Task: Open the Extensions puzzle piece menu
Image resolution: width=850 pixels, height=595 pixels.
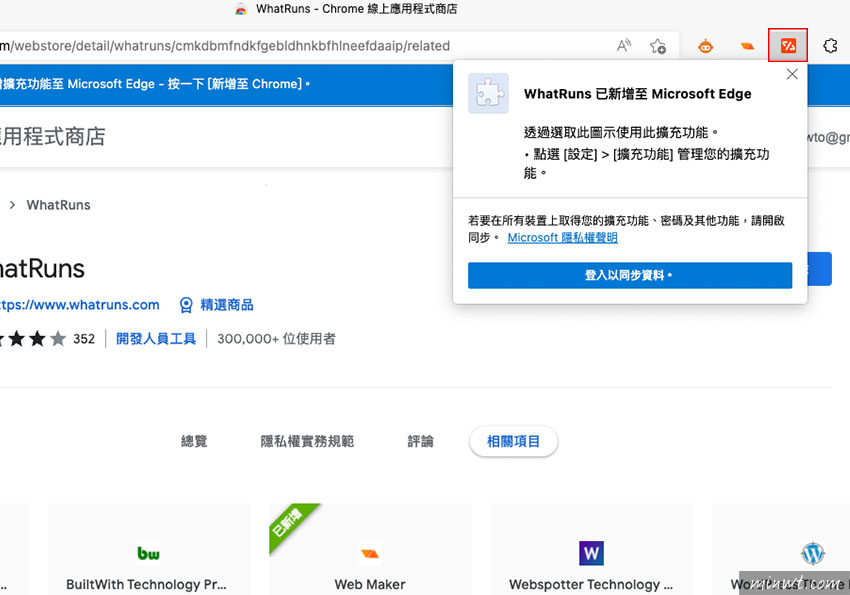Action: [830, 46]
